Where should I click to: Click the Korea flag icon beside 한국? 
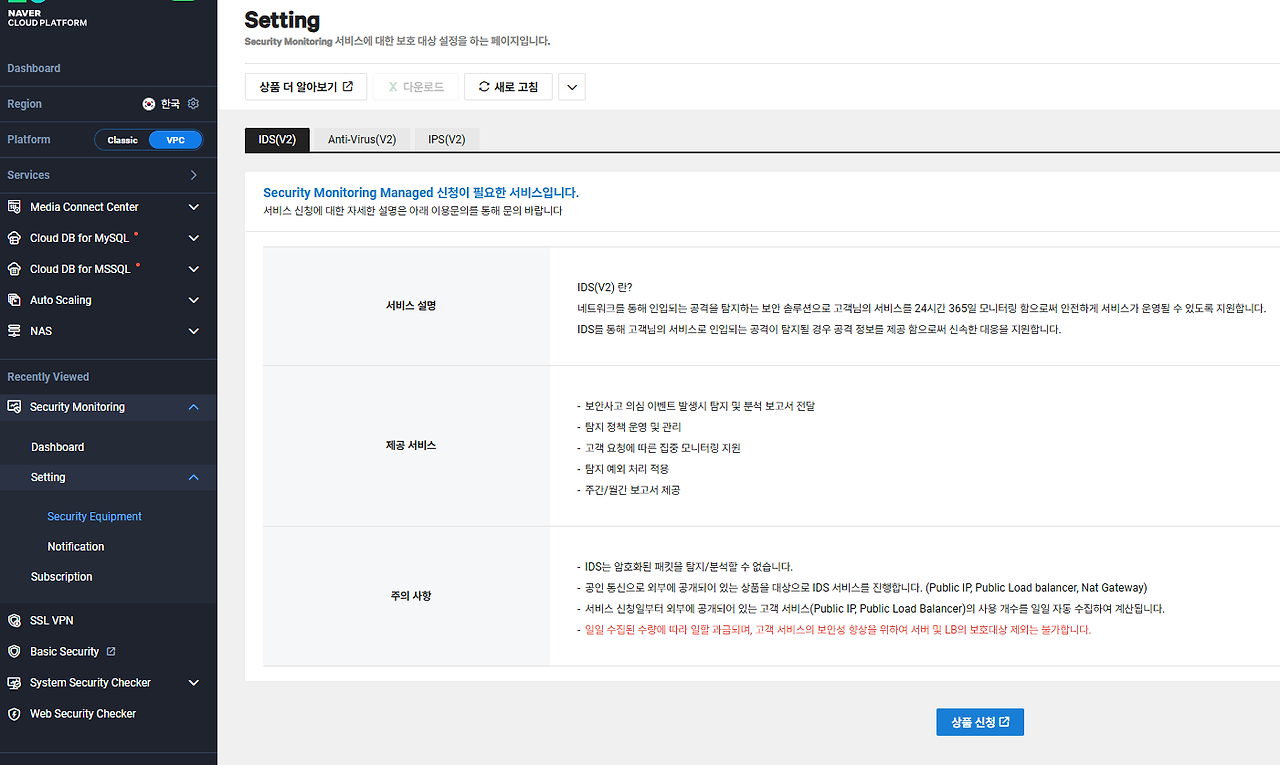[x=149, y=104]
